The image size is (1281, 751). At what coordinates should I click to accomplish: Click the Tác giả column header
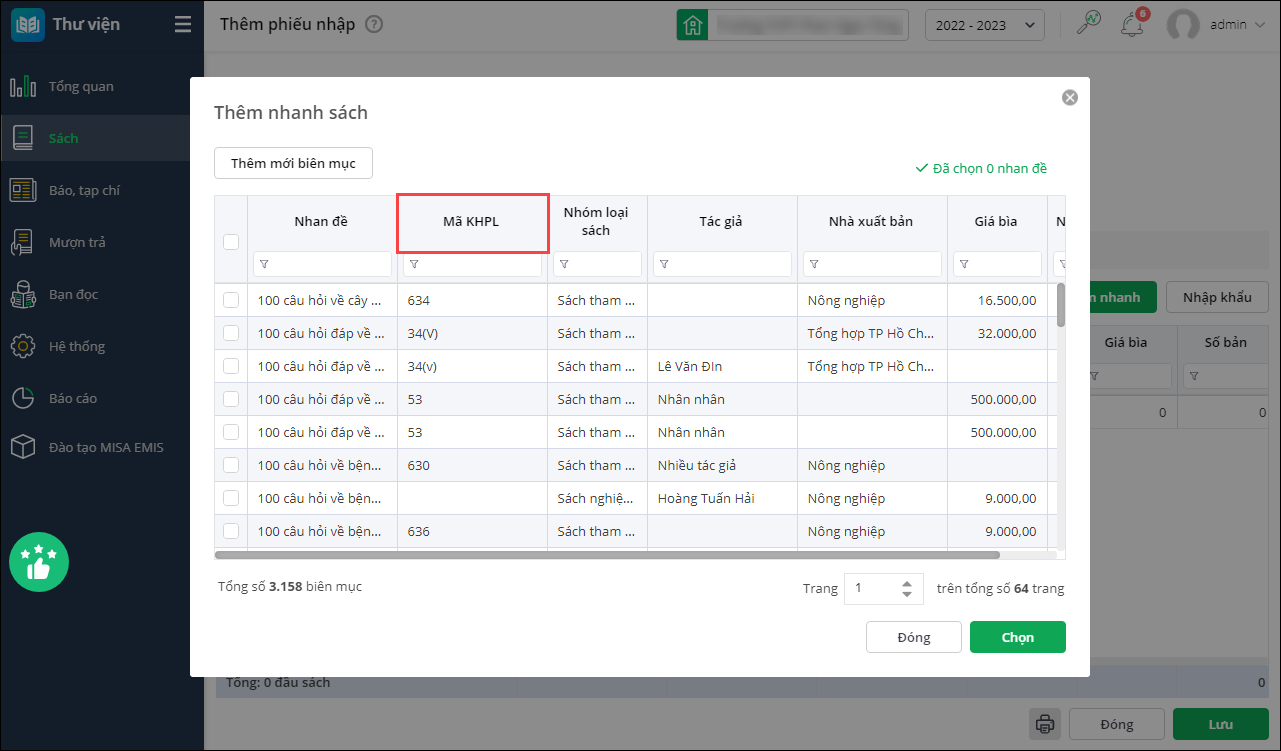[x=722, y=222]
